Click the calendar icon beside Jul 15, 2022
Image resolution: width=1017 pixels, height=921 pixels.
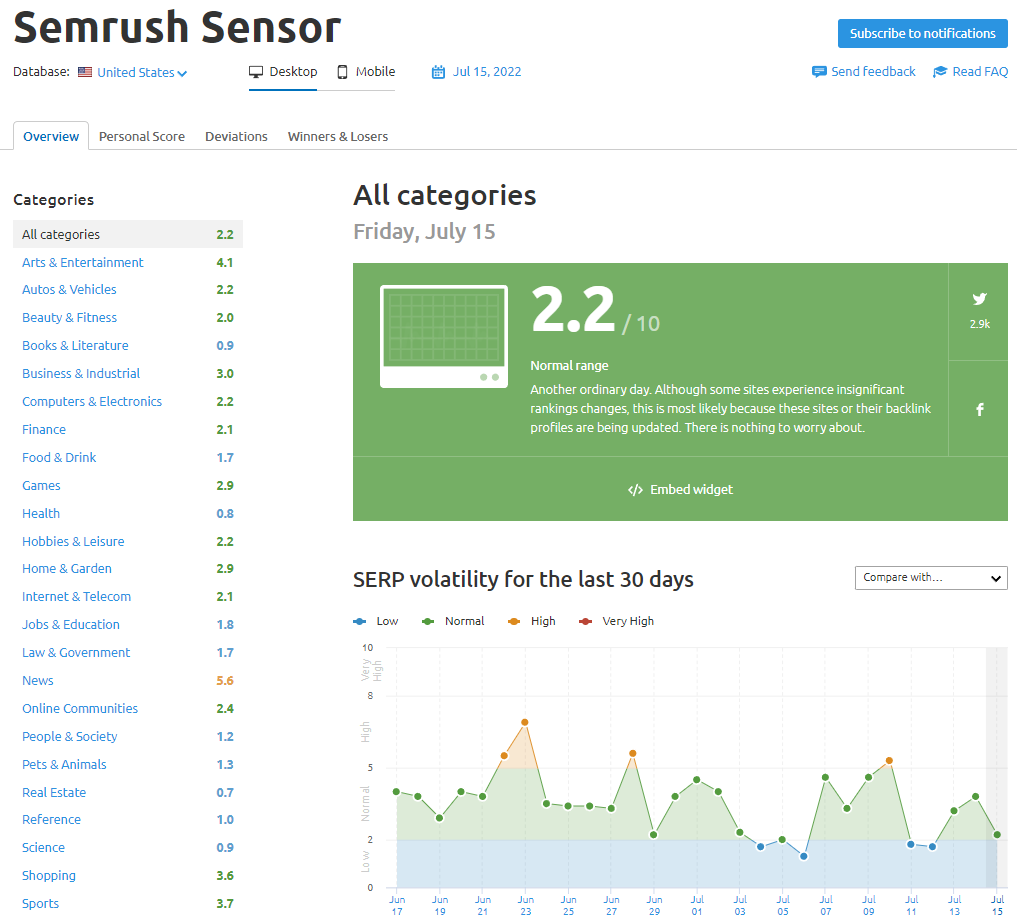(438, 72)
